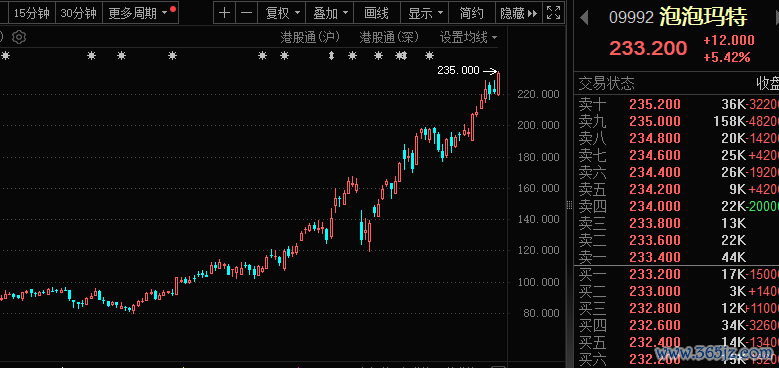The image size is (779, 368).
Task: Click the last star marker on the right
Action: [429, 56]
